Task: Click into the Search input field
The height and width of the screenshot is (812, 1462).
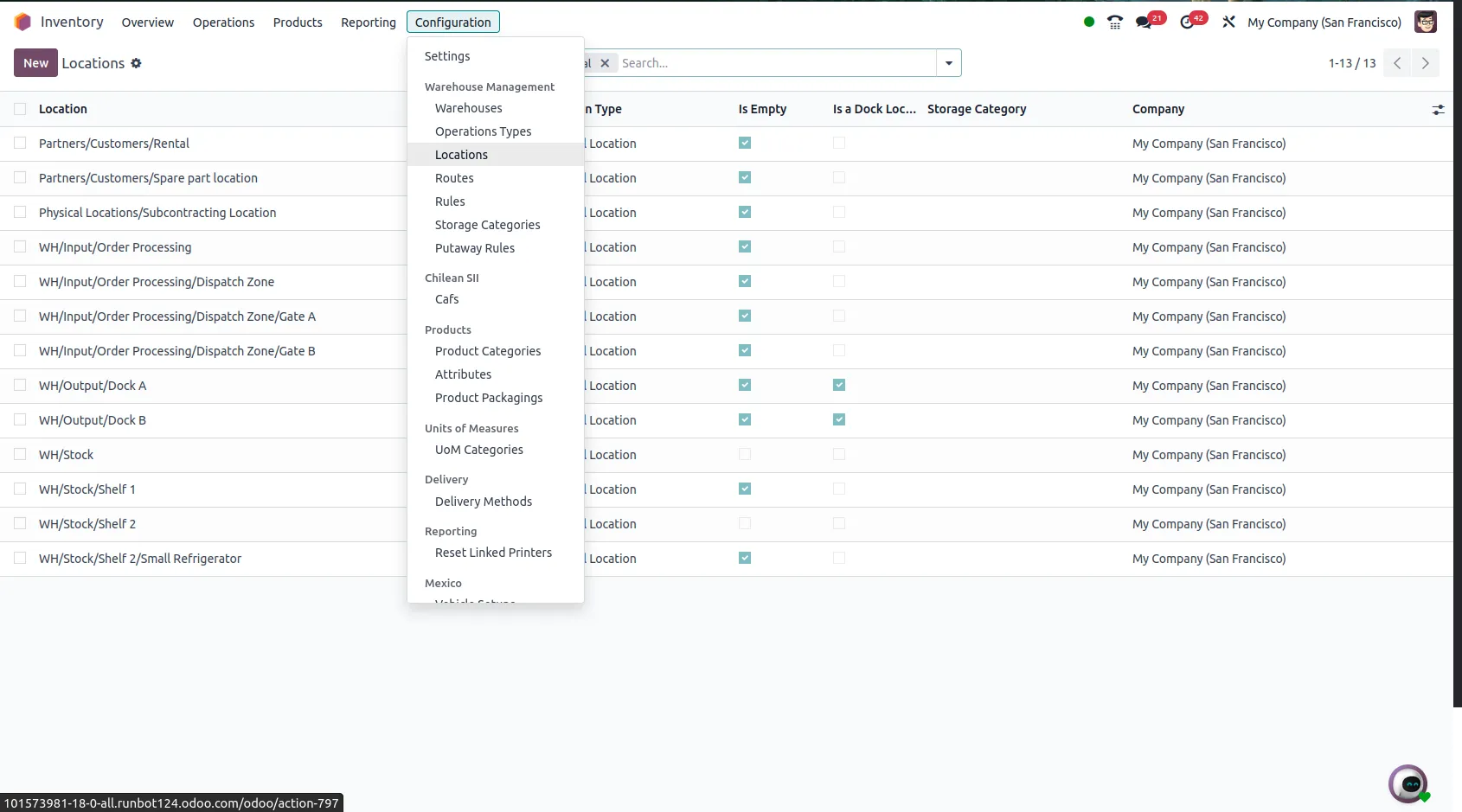Action: (x=774, y=63)
